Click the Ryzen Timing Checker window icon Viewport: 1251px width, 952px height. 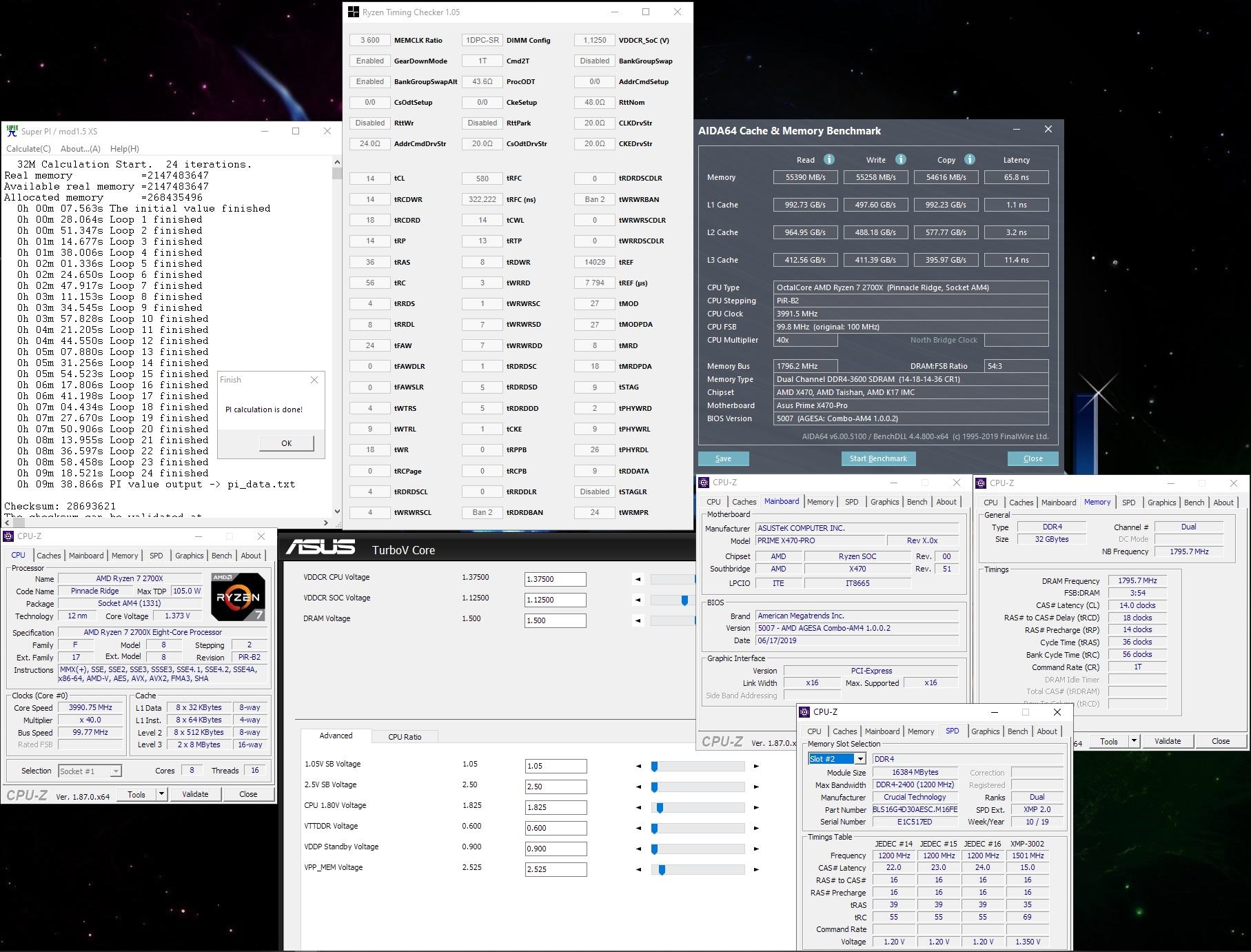coord(354,12)
